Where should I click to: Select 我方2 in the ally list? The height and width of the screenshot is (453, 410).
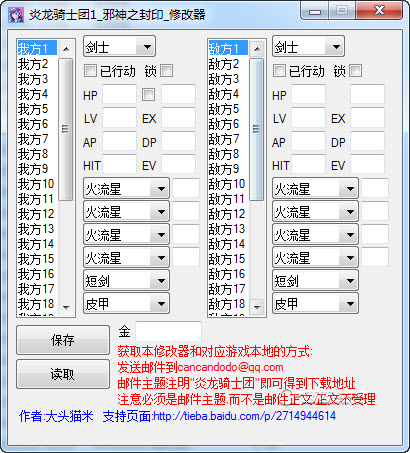click(37, 64)
